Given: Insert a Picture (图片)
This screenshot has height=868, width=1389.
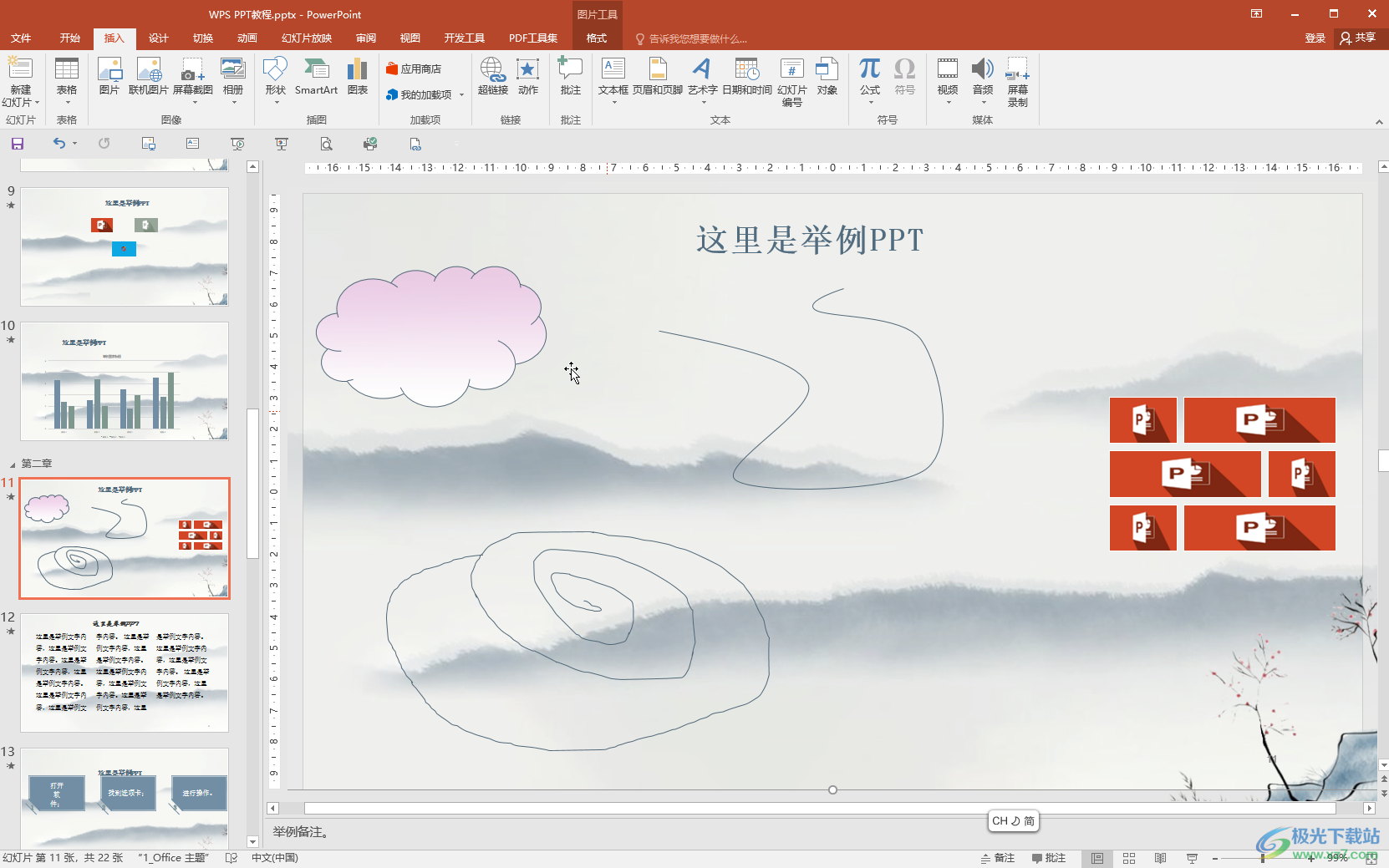Looking at the screenshot, I should pos(109,76).
